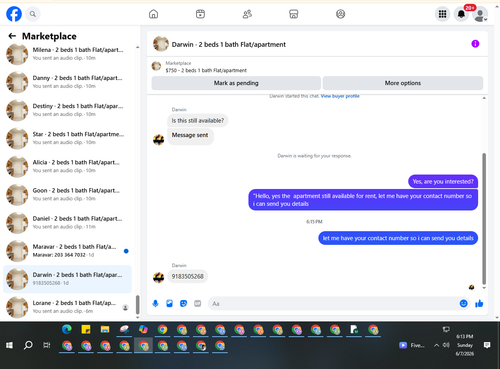Click the 'Yes, are you interested?' message
The image size is (500, 369).
pyautogui.click(x=443, y=181)
